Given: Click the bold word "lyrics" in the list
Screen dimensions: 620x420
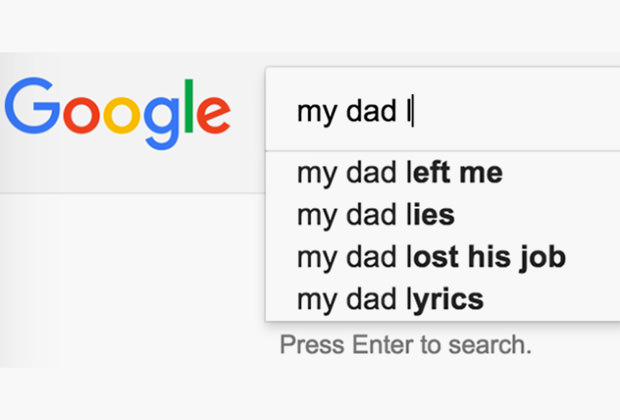Looking at the screenshot, I should pos(444,298).
